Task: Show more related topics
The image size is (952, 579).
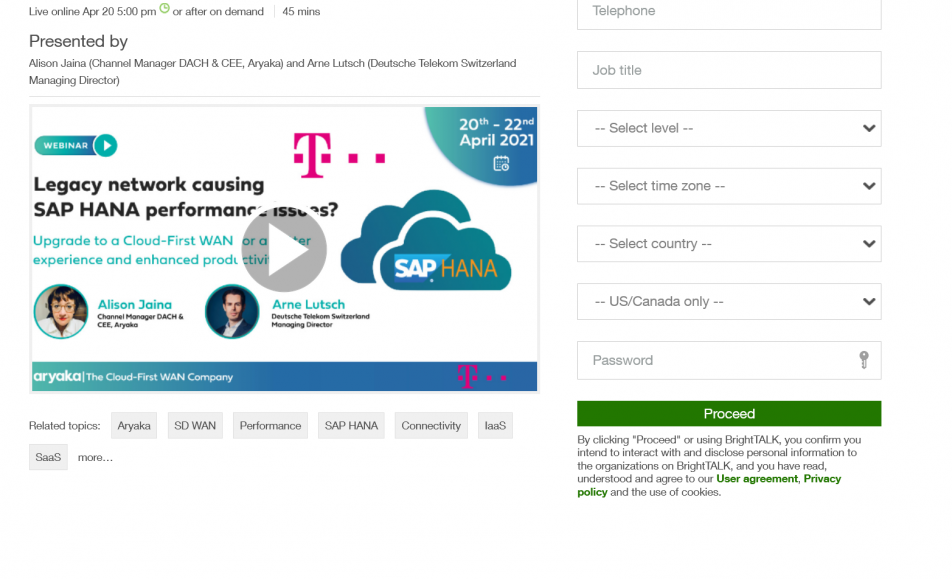Action: point(95,457)
